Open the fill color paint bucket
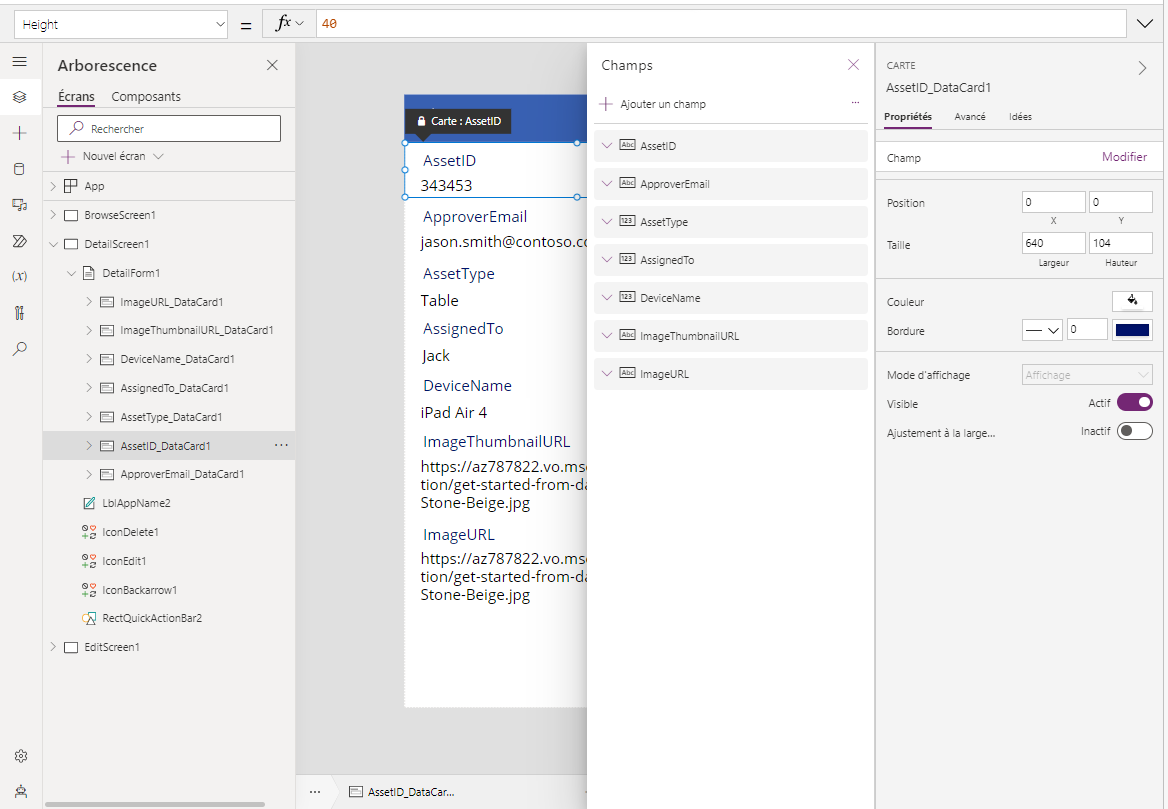Image resolution: width=1168 pixels, height=809 pixels. 1132,301
